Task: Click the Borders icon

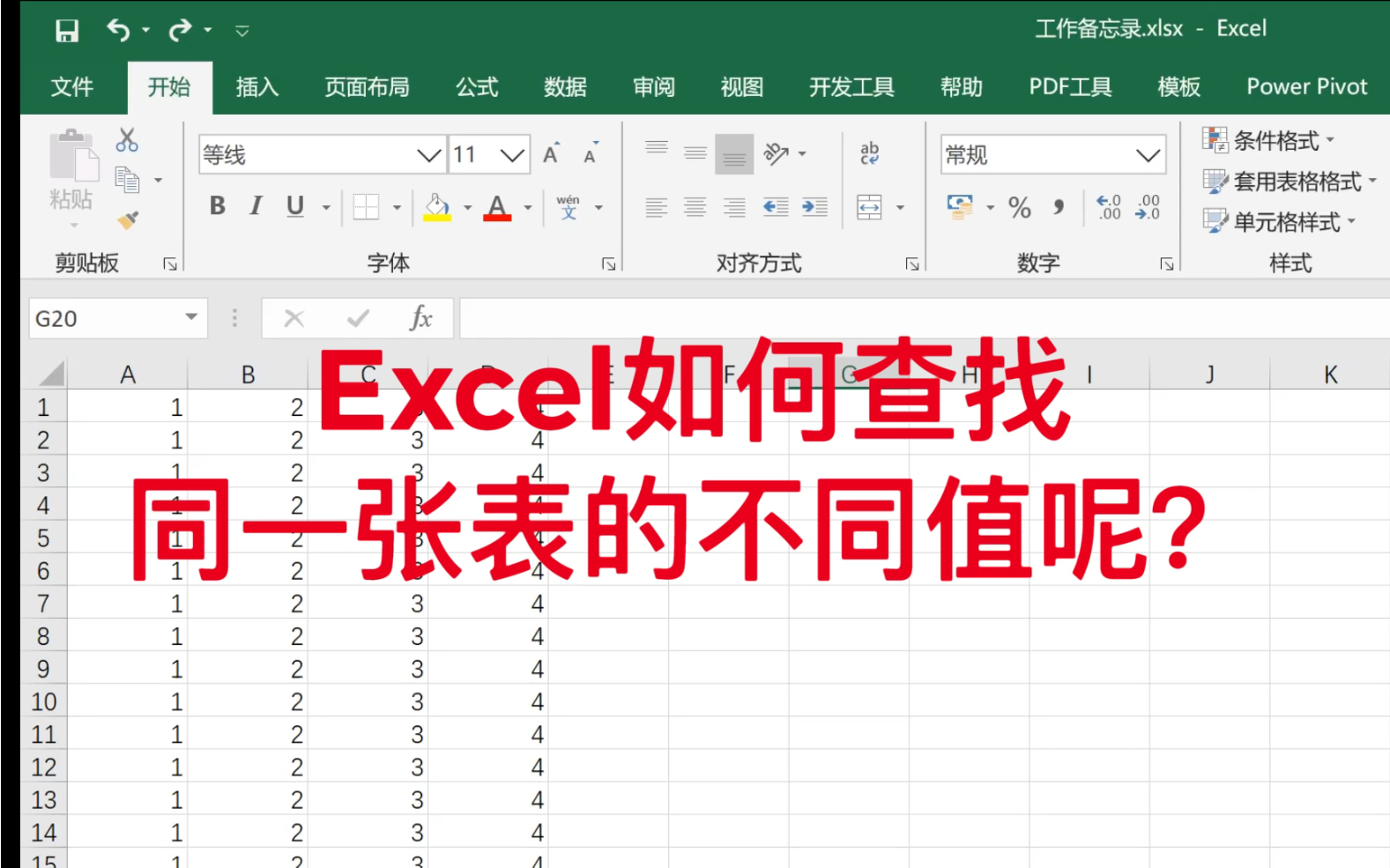Action: coord(366,207)
